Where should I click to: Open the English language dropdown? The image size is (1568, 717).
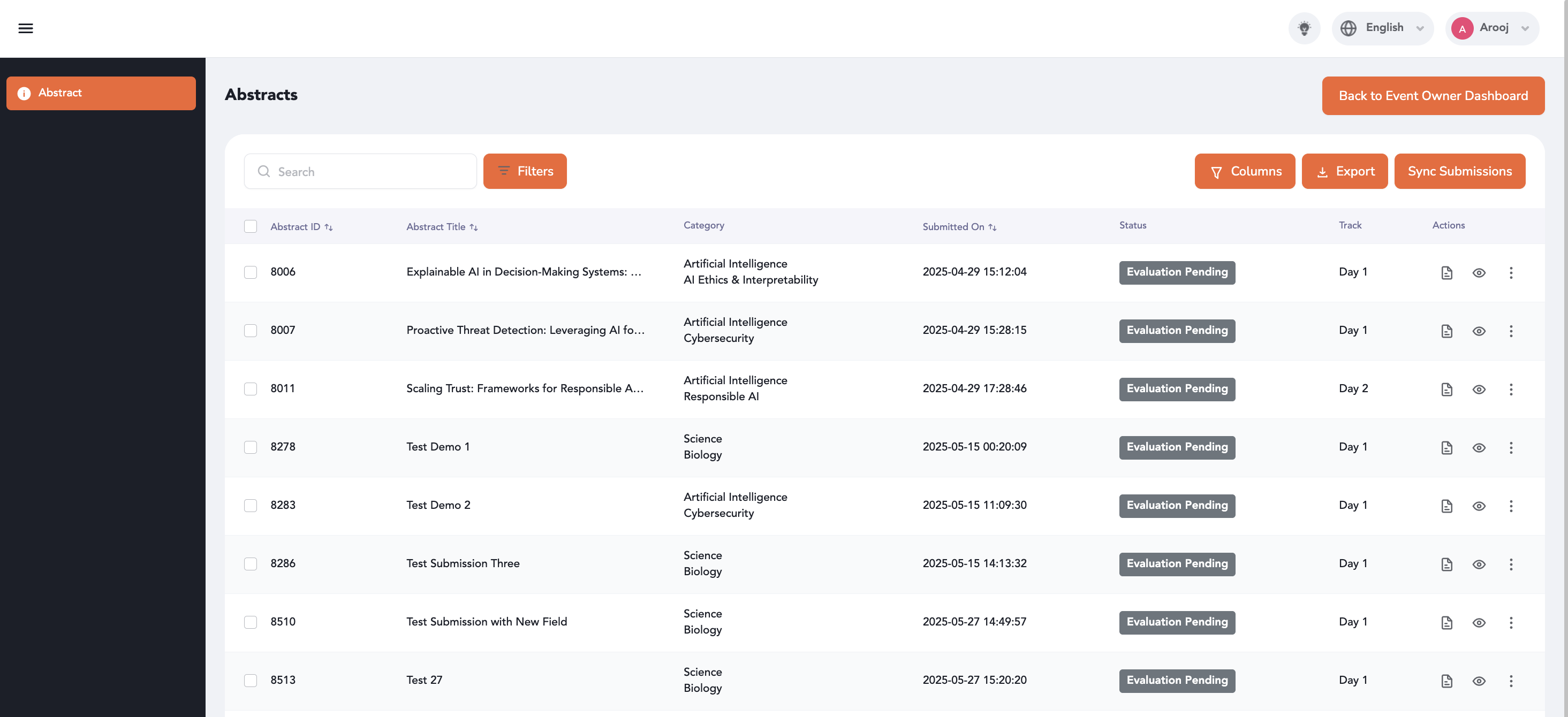click(1382, 28)
